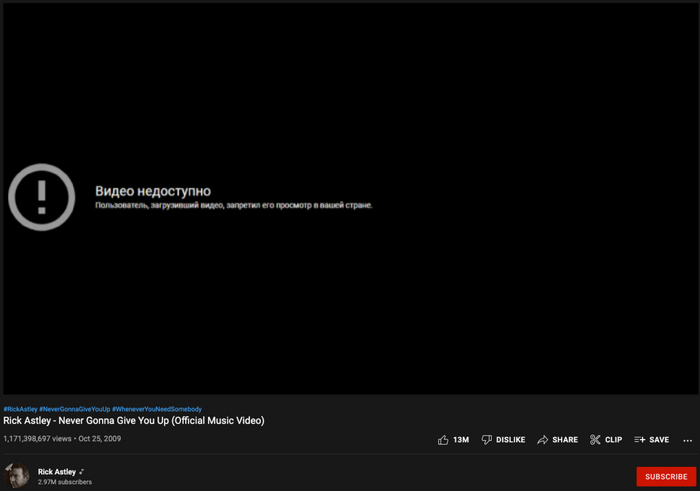Screen dimensions: 700x491
Task: Click the DISLIKE text label
Action: pos(510,440)
